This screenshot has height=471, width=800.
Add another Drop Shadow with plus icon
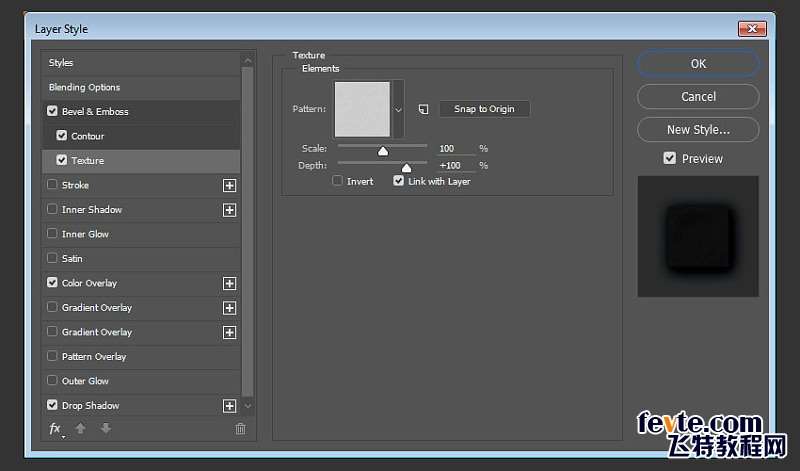click(230, 406)
